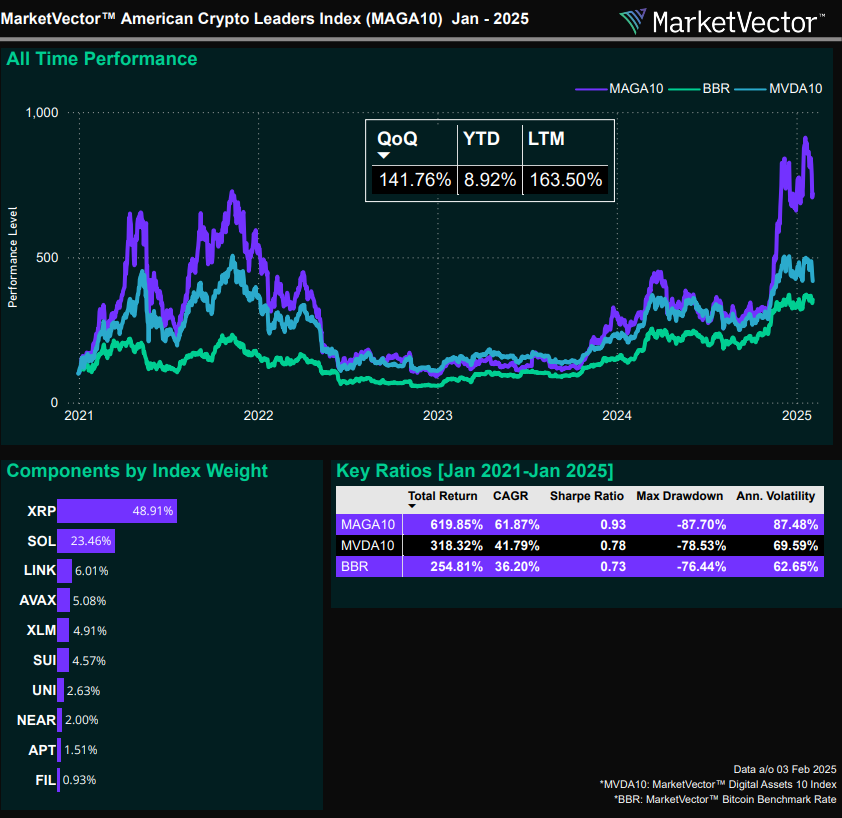This screenshot has height=818, width=842.
Task: Click the XRP 48.91% weight bar
Action: [117, 511]
